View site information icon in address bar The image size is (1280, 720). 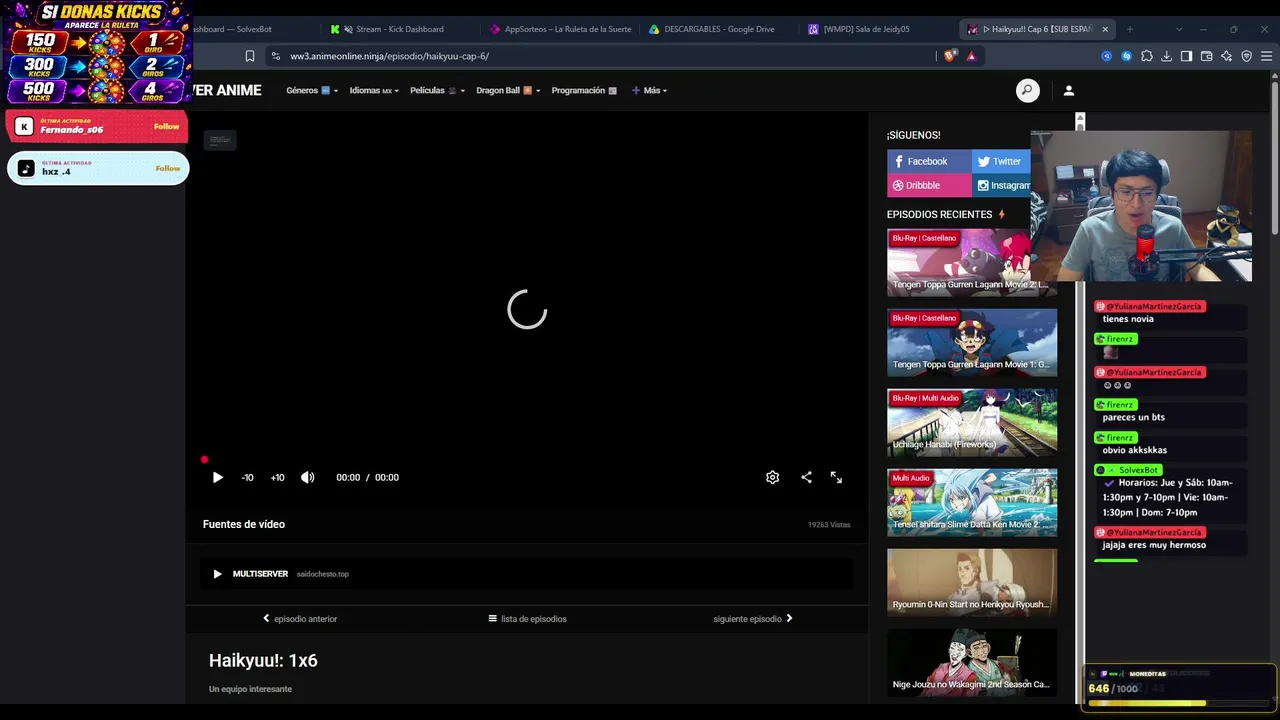pos(276,56)
